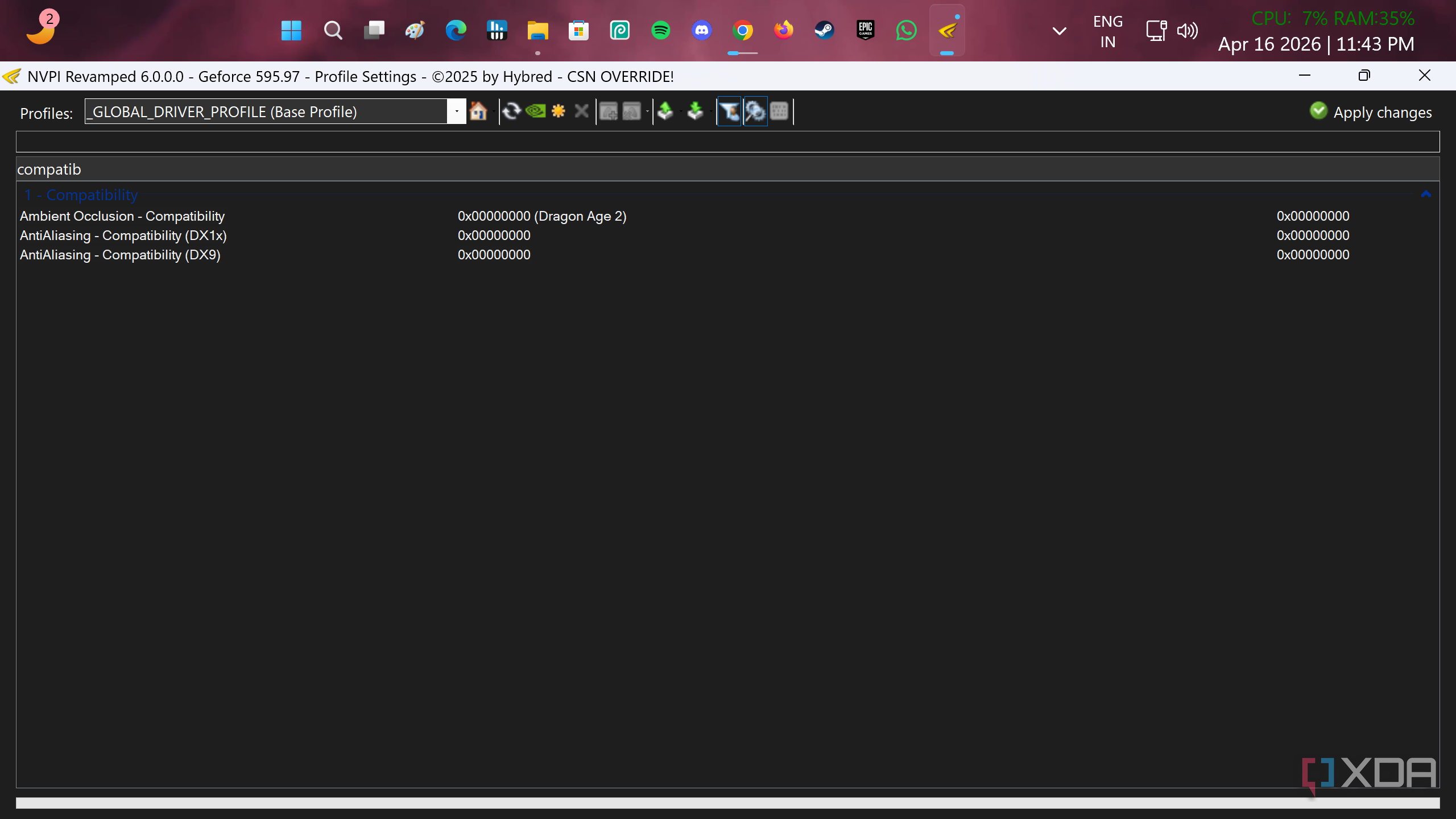Click the compatib search filter field
The height and width of the screenshot is (819, 1456).
[x=727, y=169]
